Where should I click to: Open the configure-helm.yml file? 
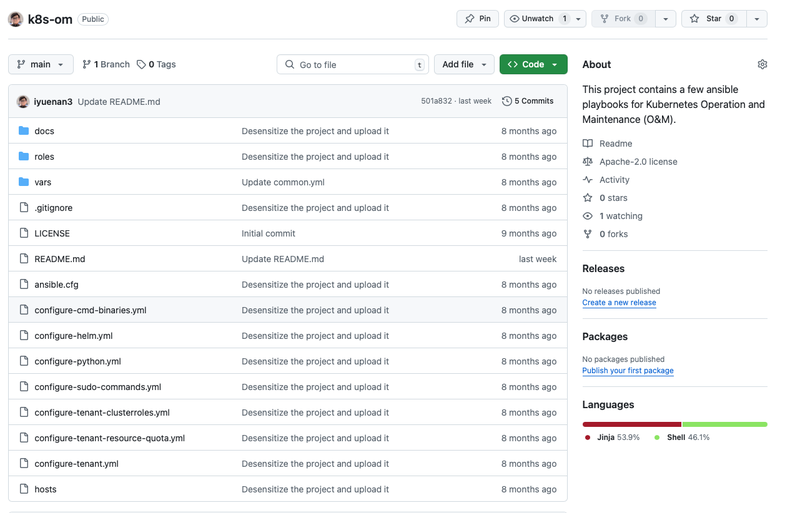(73, 335)
